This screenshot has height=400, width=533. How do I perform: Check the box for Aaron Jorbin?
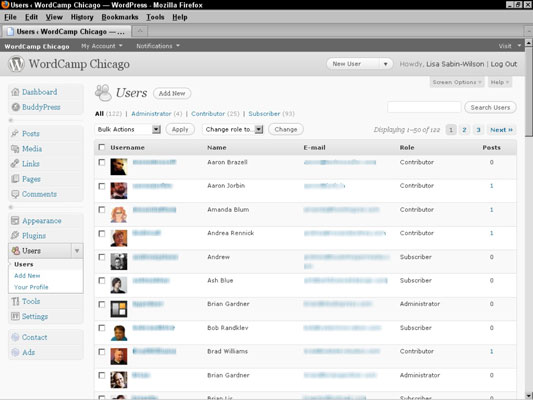pyautogui.click(x=101, y=186)
